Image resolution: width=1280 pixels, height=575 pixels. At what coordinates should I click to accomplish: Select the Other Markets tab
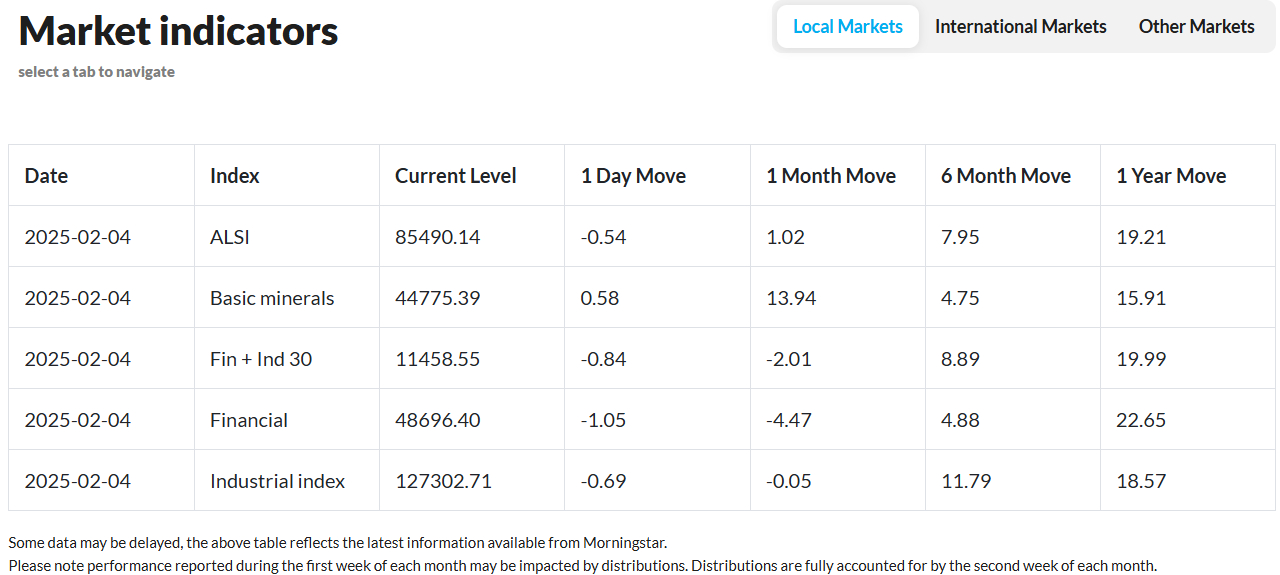click(1196, 27)
